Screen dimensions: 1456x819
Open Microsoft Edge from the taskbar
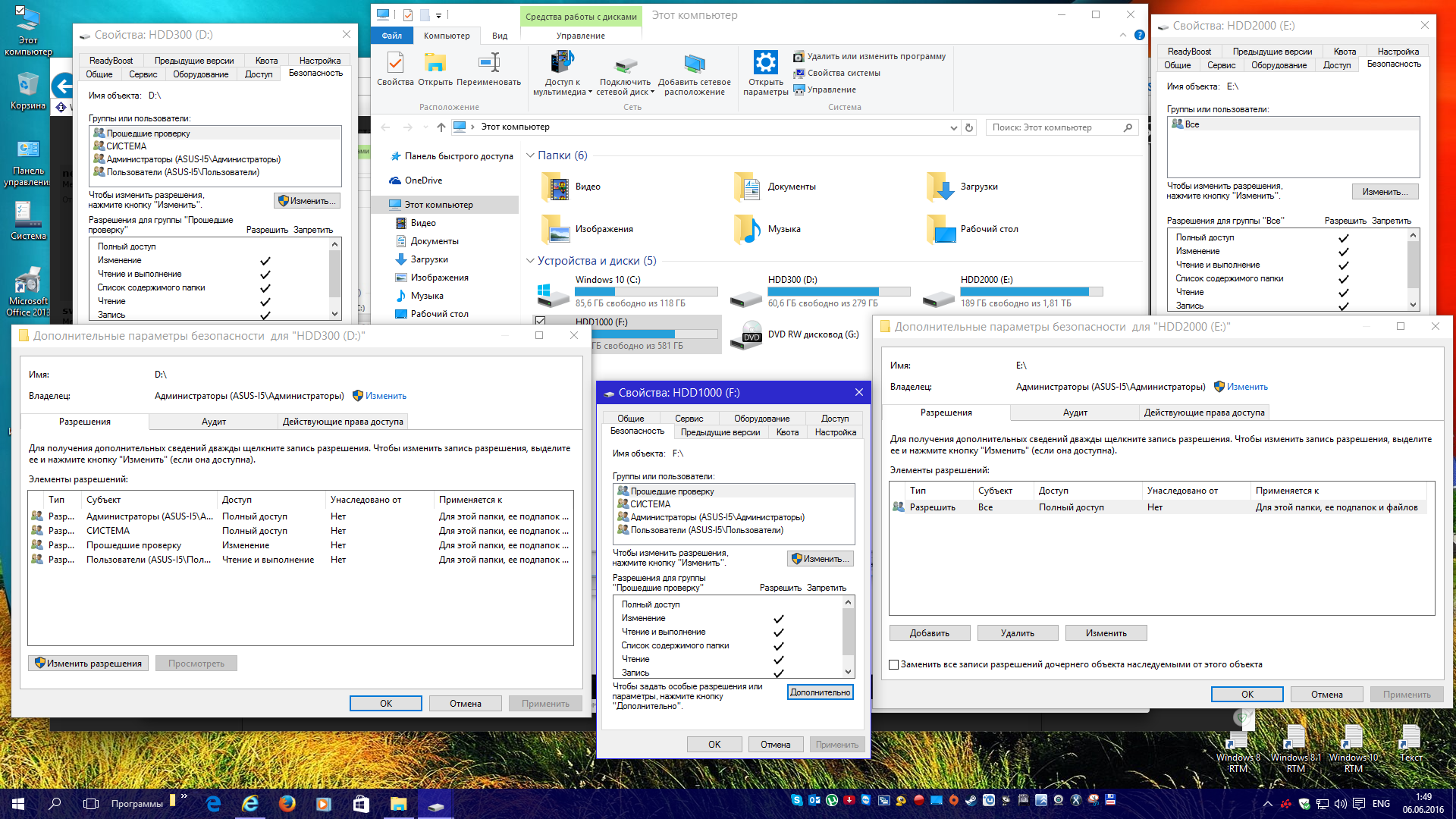click(214, 803)
